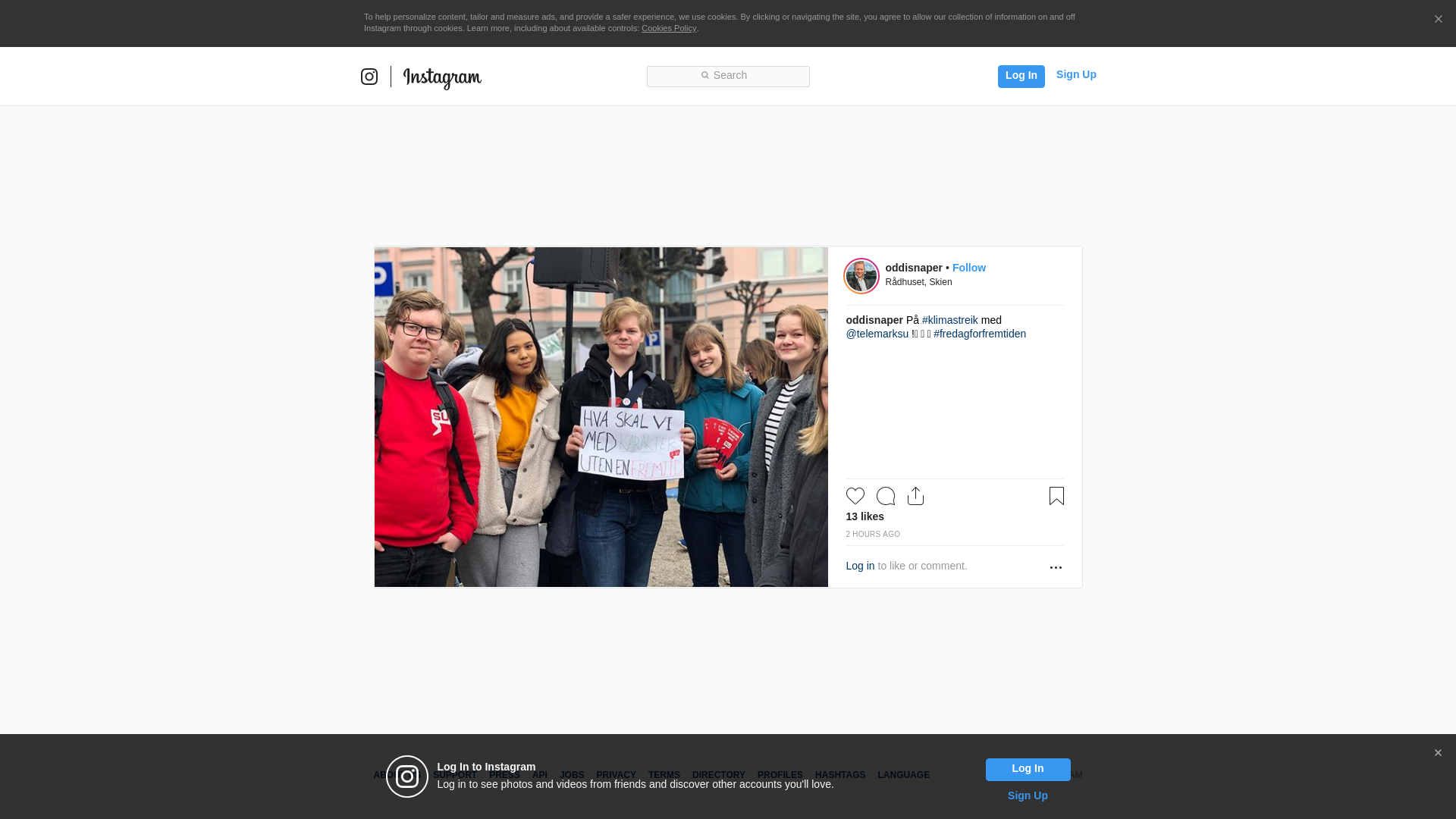Click Log in link to comment
Screen dimensions: 1456x819
point(860,566)
